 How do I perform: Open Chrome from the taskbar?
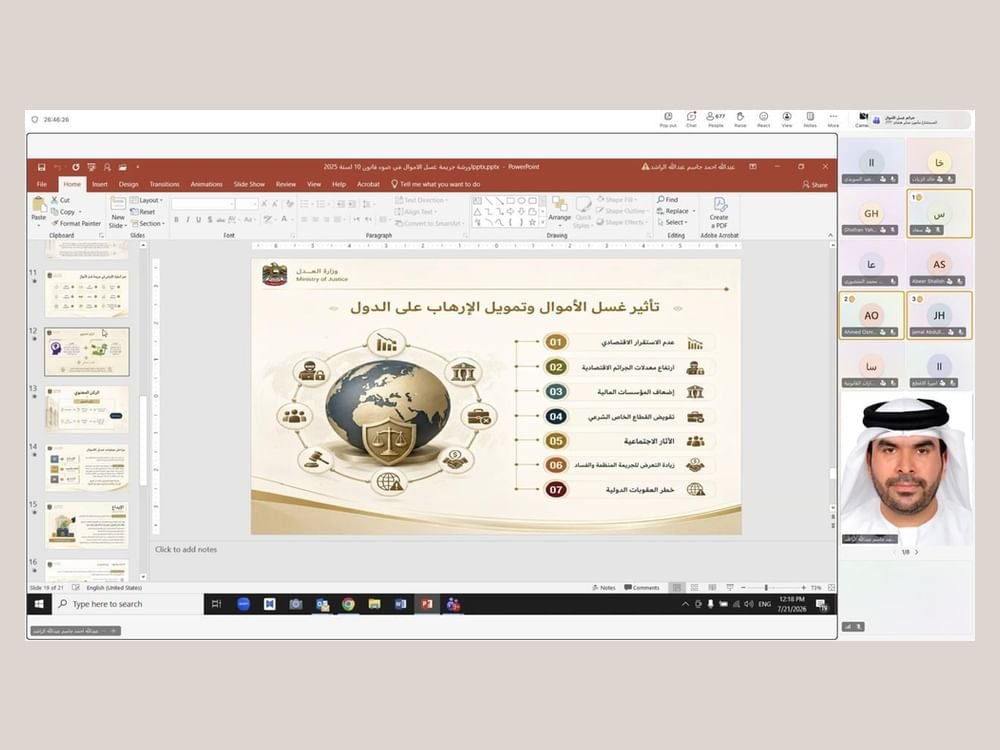click(x=348, y=604)
